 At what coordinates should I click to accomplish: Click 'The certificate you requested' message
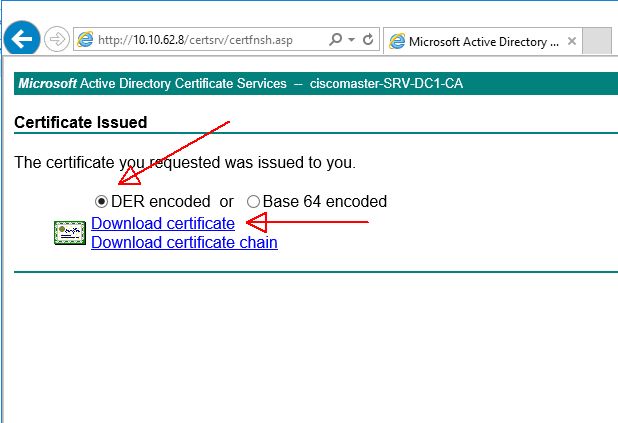tap(185, 162)
